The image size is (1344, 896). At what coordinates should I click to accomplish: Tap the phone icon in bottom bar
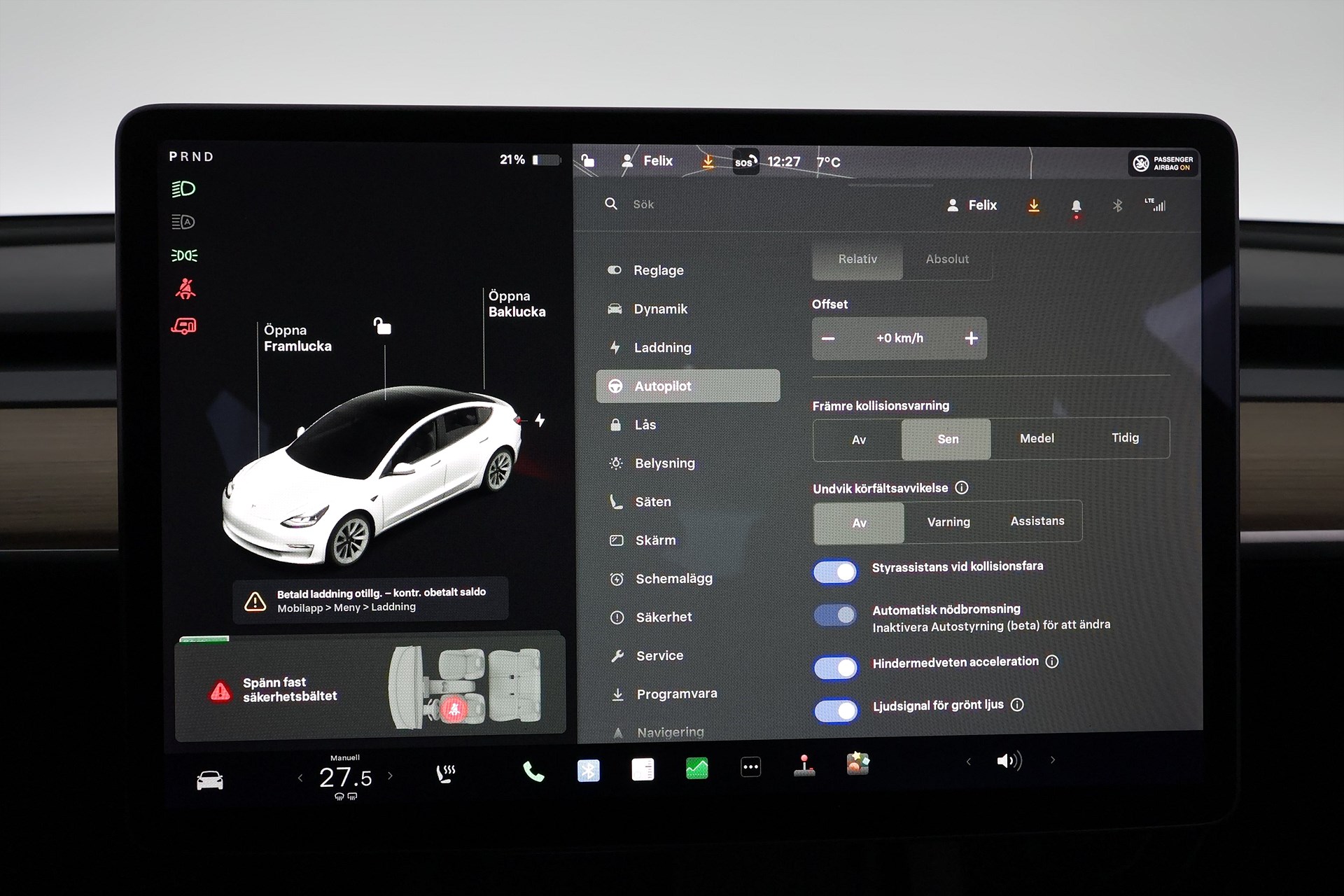533,771
